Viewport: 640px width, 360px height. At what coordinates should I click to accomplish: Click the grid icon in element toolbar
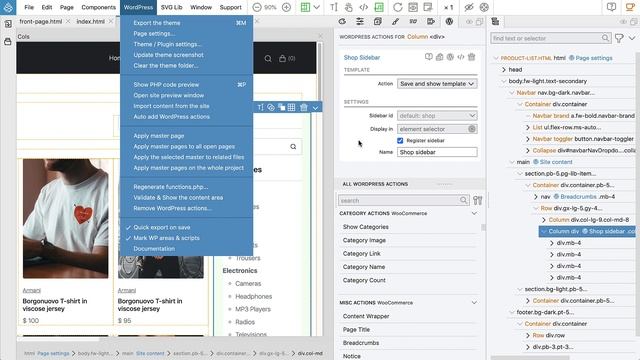[291, 107]
